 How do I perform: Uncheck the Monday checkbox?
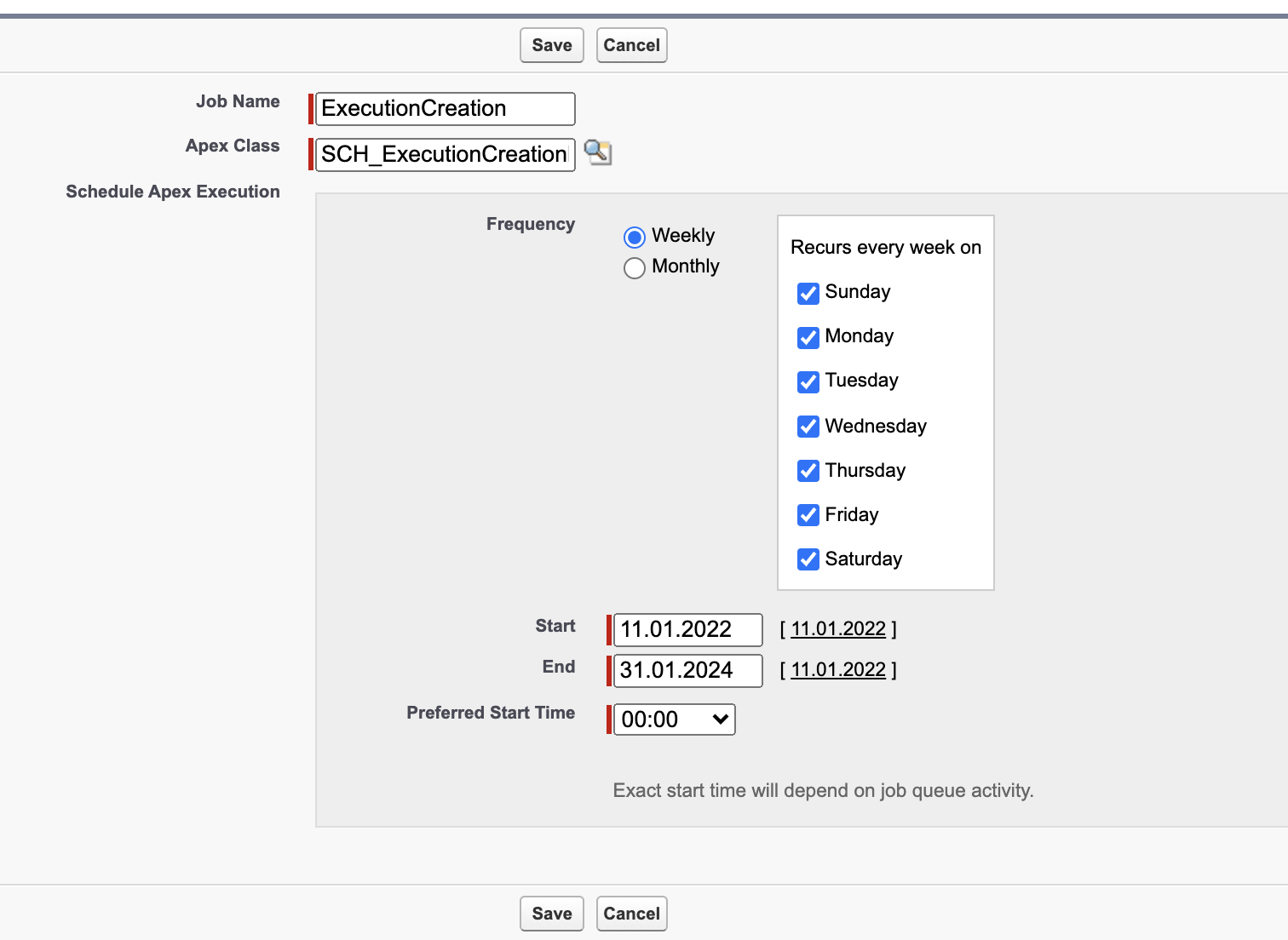808,337
